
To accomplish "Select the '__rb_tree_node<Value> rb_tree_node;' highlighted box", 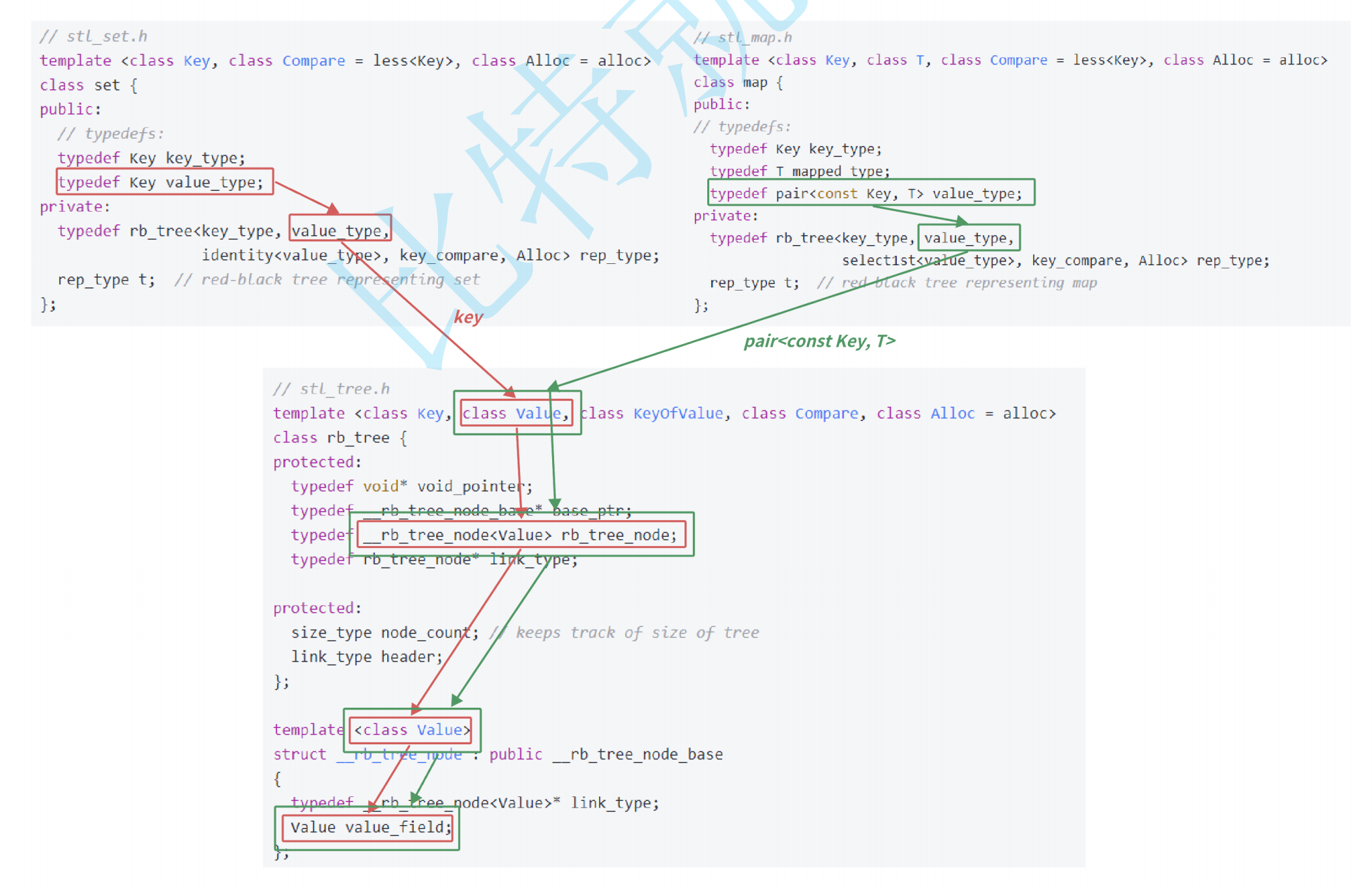I will pos(521,534).
